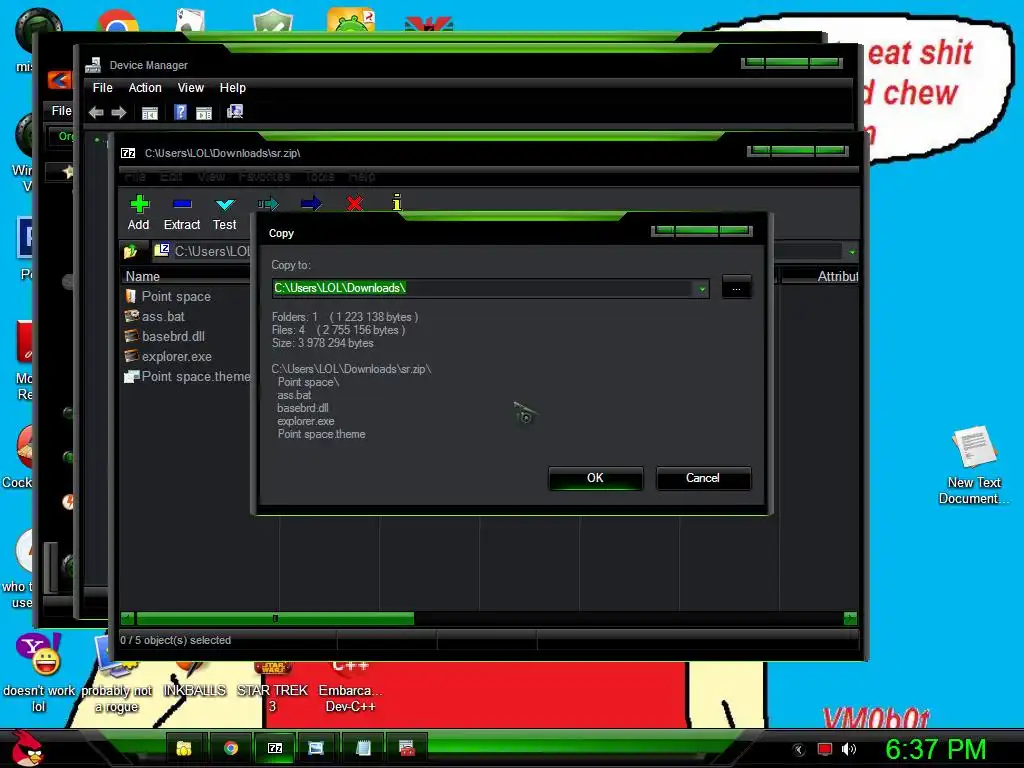Click the '0 / 5 object(s) selected' status text

point(175,640)
